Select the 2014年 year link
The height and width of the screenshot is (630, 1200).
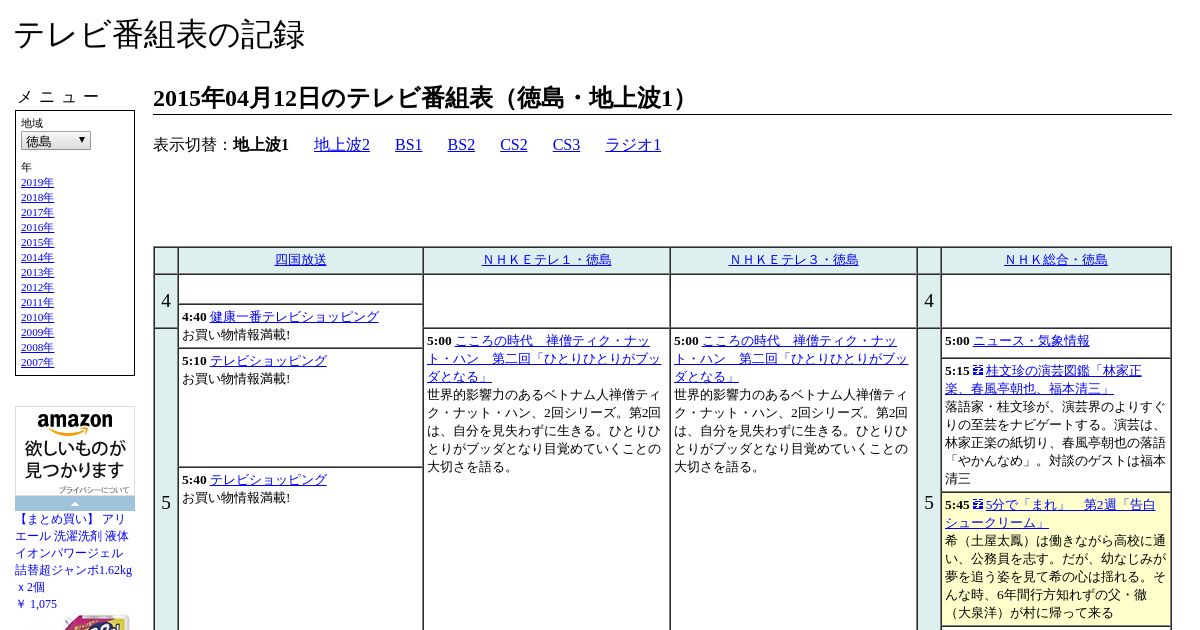(37, 257)
